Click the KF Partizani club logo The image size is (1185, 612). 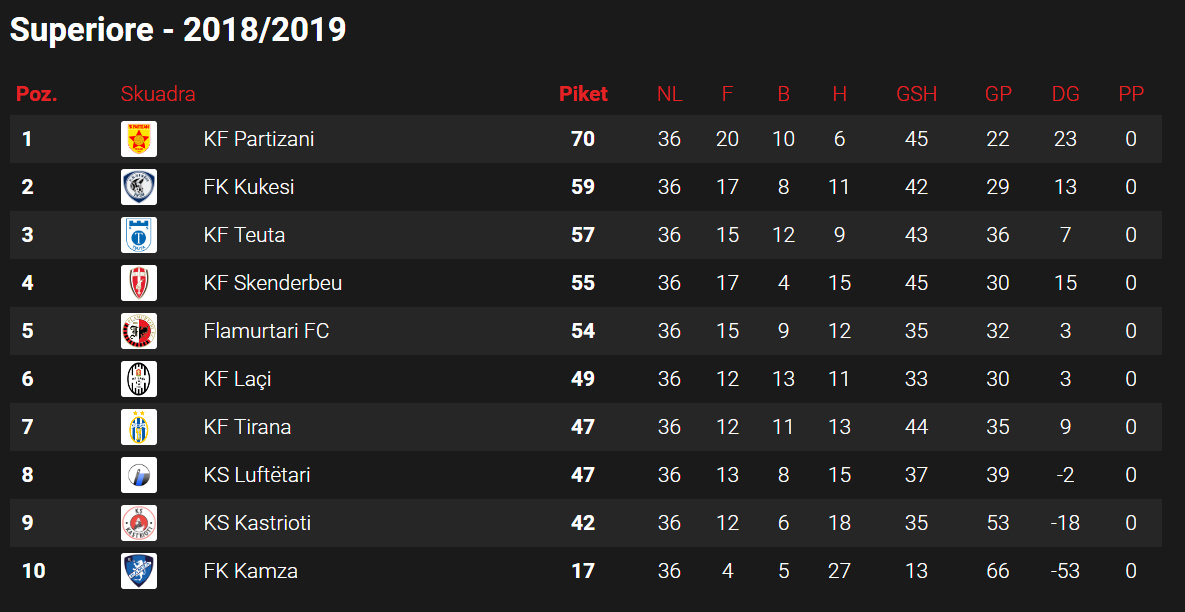pyautogui.click(x=139, y=139)
